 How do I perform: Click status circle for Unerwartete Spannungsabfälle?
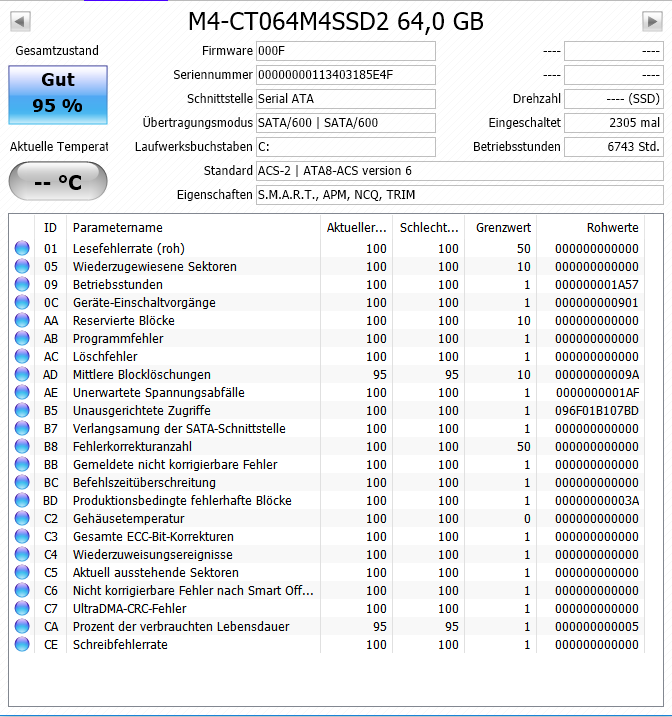tap(22, 392)
